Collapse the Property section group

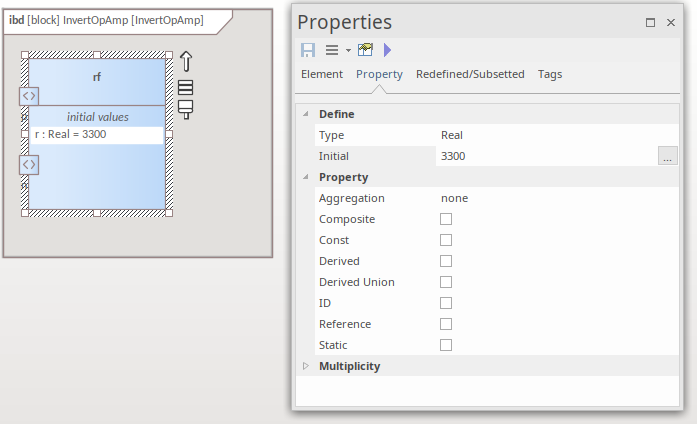(306, 177)
